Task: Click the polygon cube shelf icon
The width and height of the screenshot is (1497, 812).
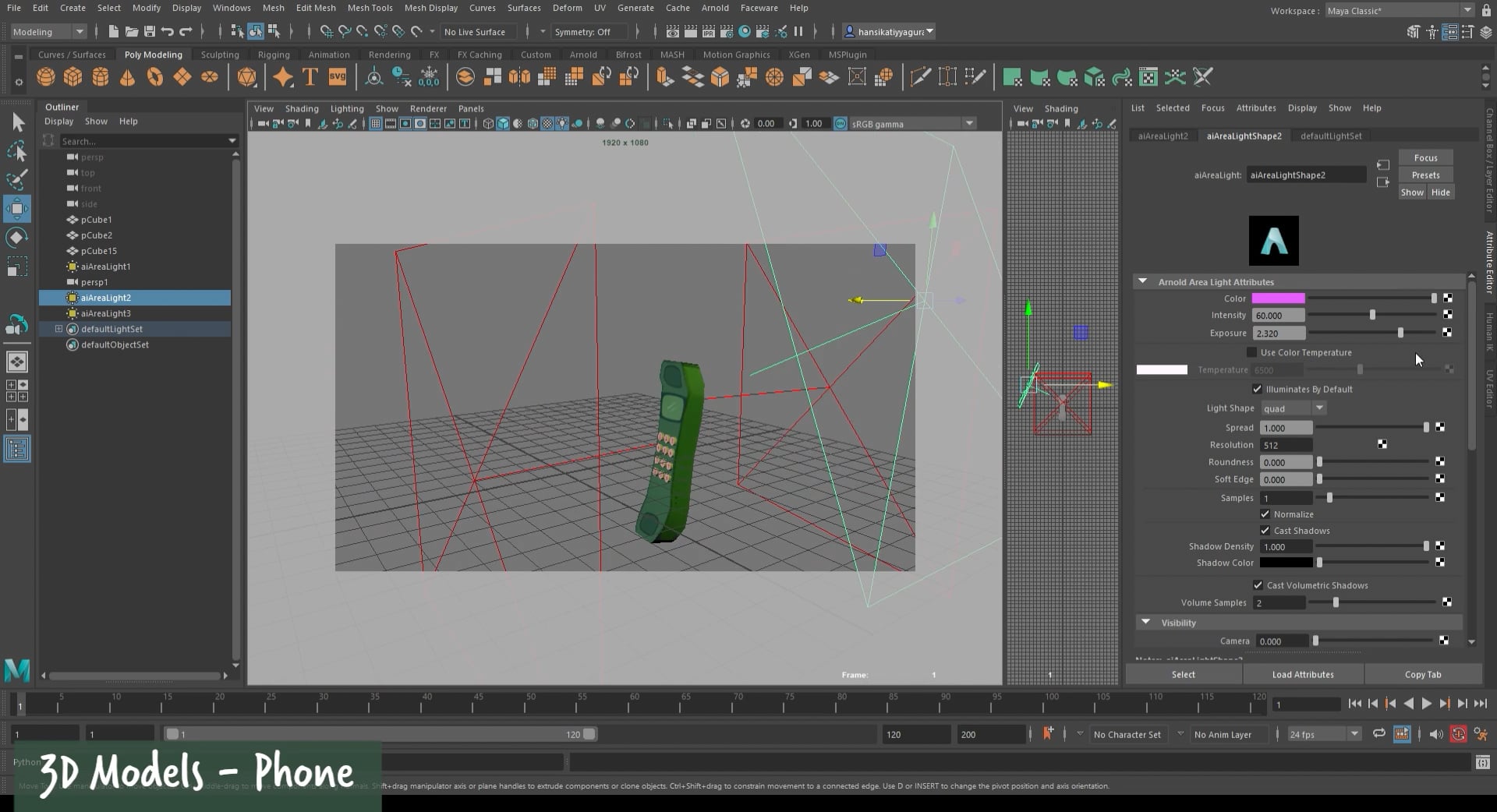Action: (x=73, y=77)
